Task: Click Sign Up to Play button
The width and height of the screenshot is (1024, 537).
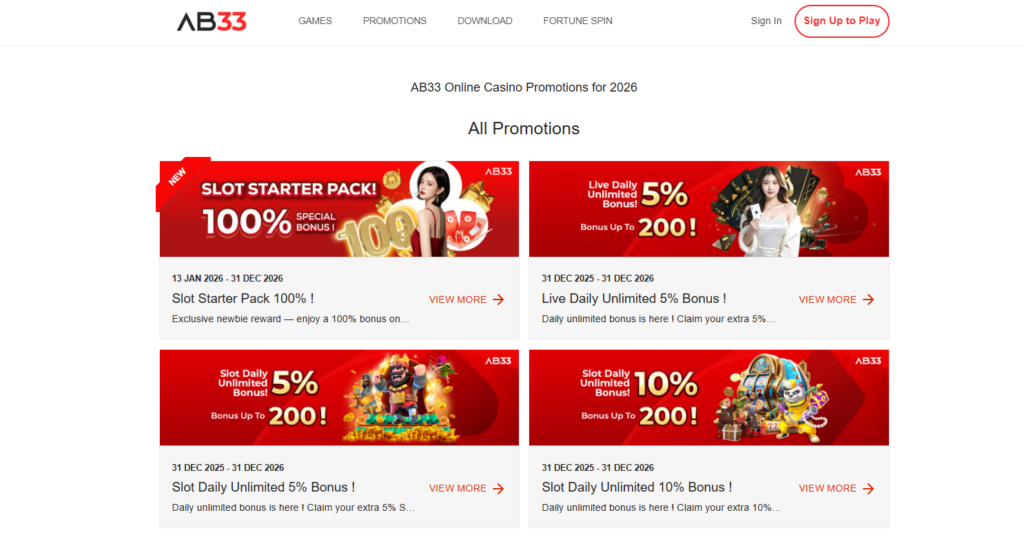Action: 842,21
